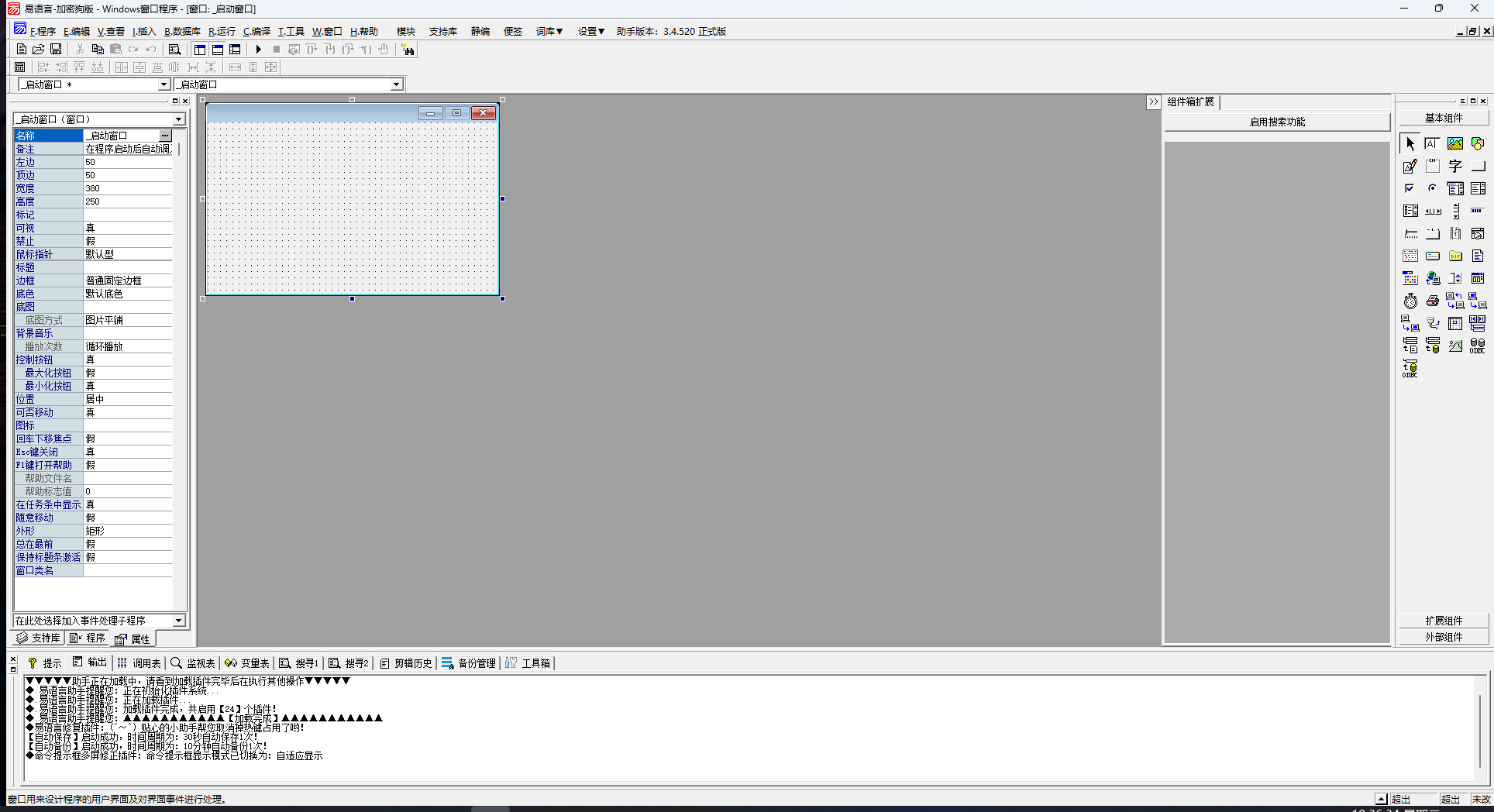Screen dimensions: 1494x812
Task: Open the 设置 dropdown menu
Action: click(590, 32)
